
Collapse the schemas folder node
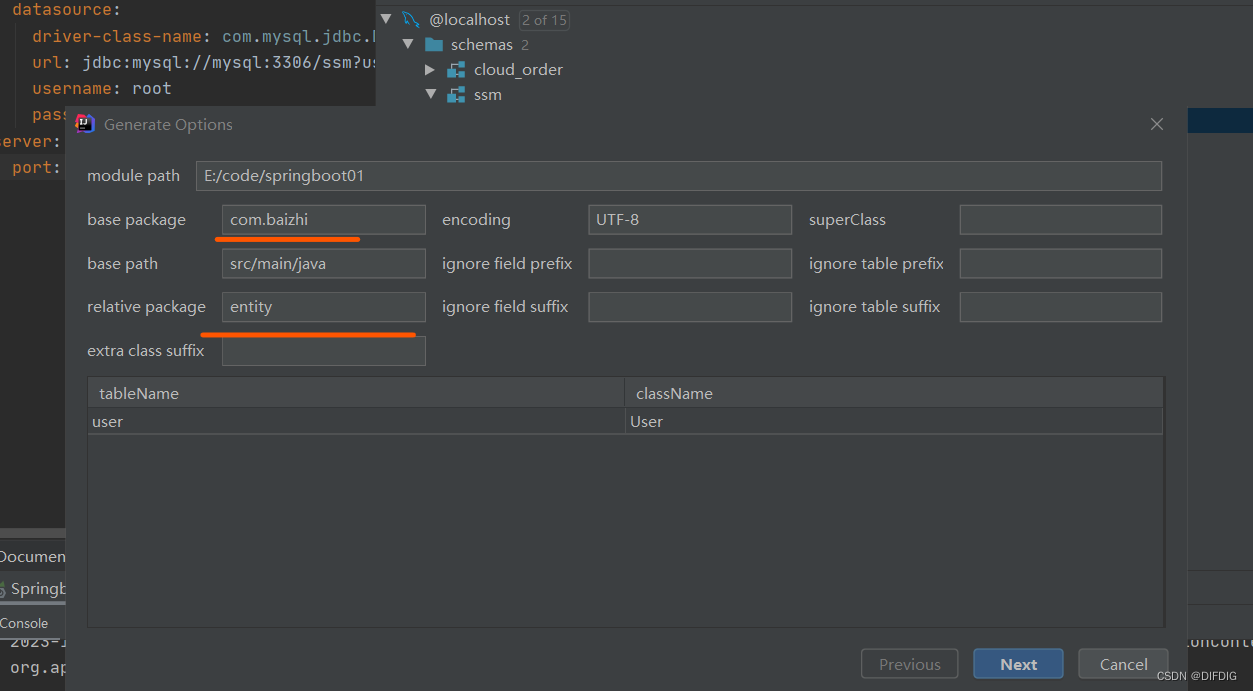[408, 44]
